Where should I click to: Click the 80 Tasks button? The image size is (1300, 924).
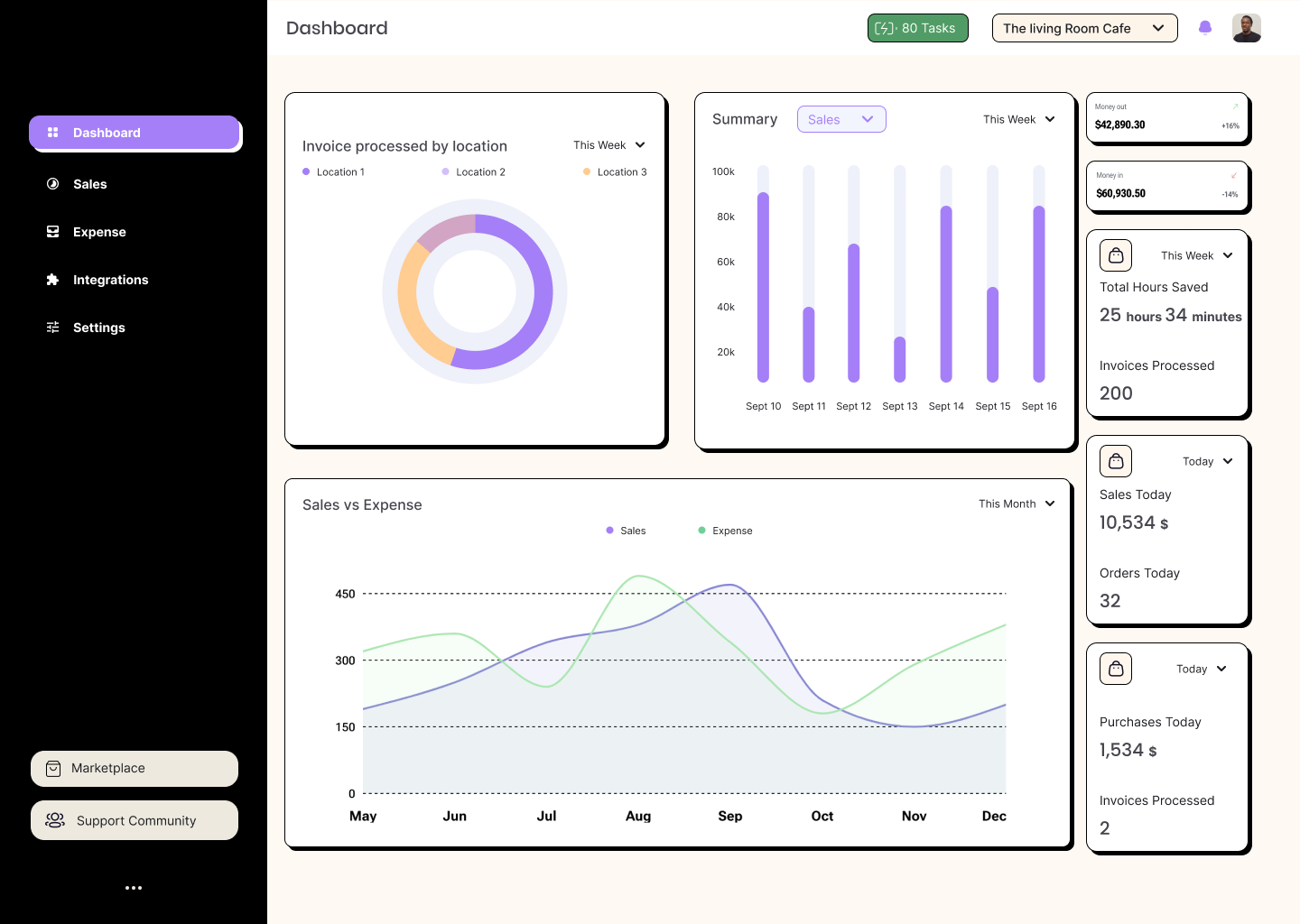917,28
